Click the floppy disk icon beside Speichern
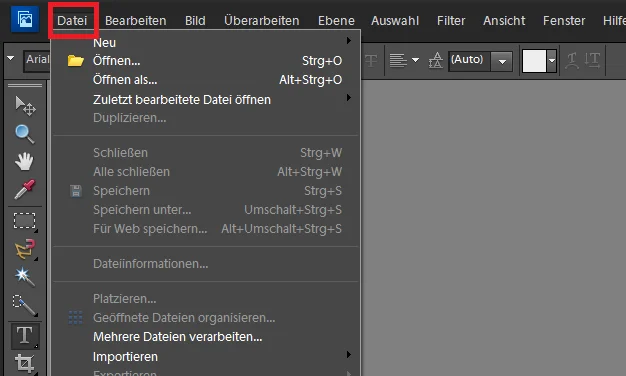The height and width of the screenshot is (376, 626). click(x=76, y=191)
